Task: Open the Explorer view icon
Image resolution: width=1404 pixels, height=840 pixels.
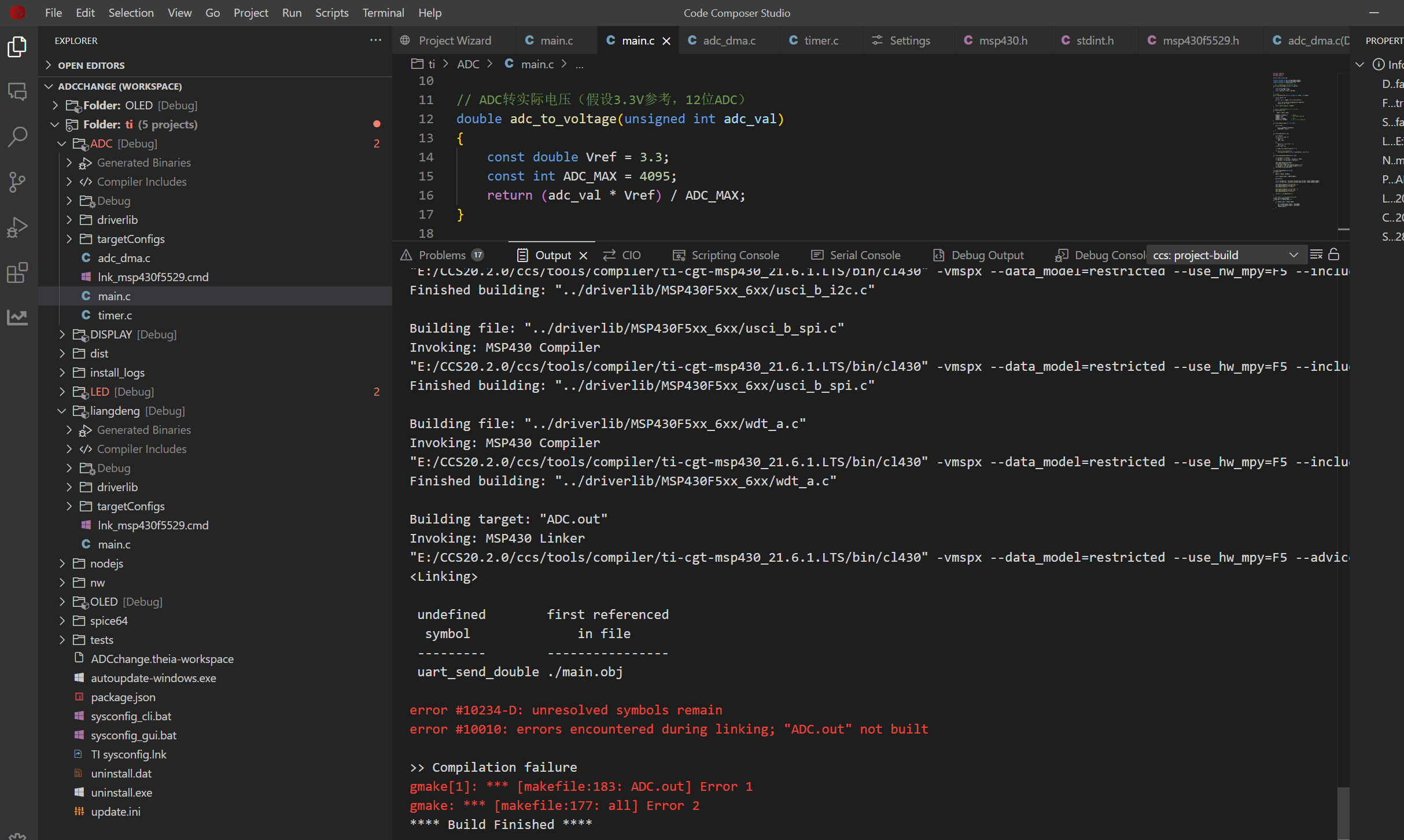Action: [x=17, y=47]
